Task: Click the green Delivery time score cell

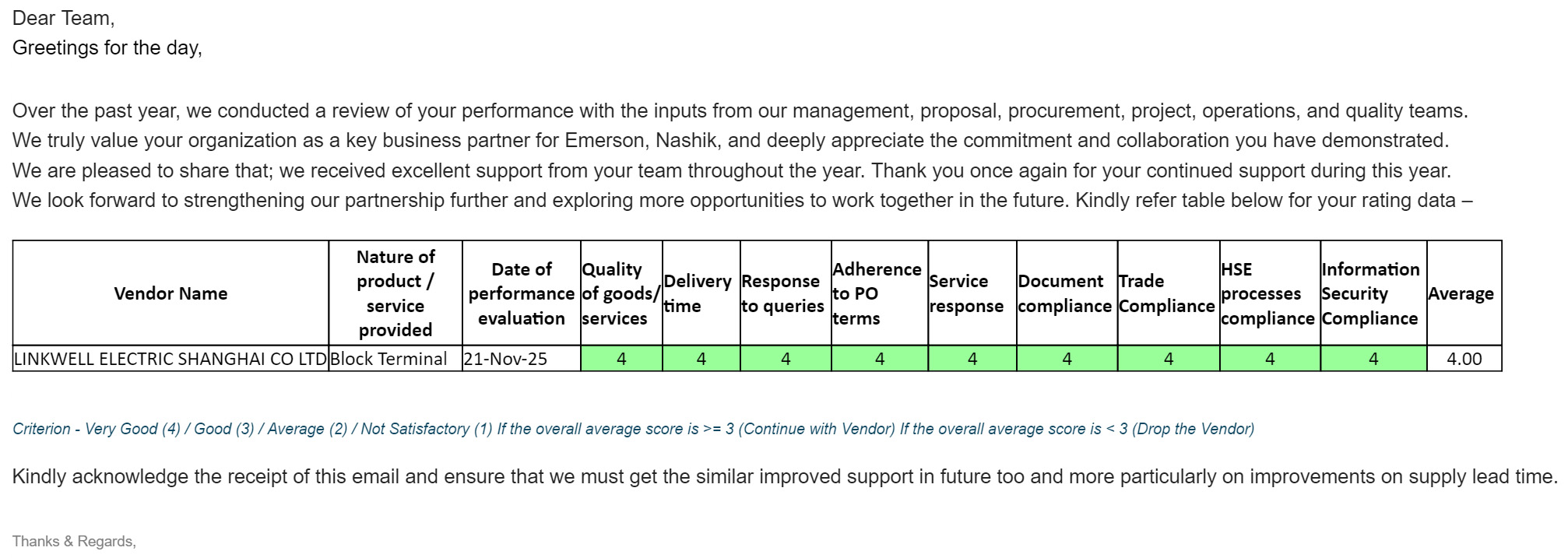Action: click(x=701, y=359)
